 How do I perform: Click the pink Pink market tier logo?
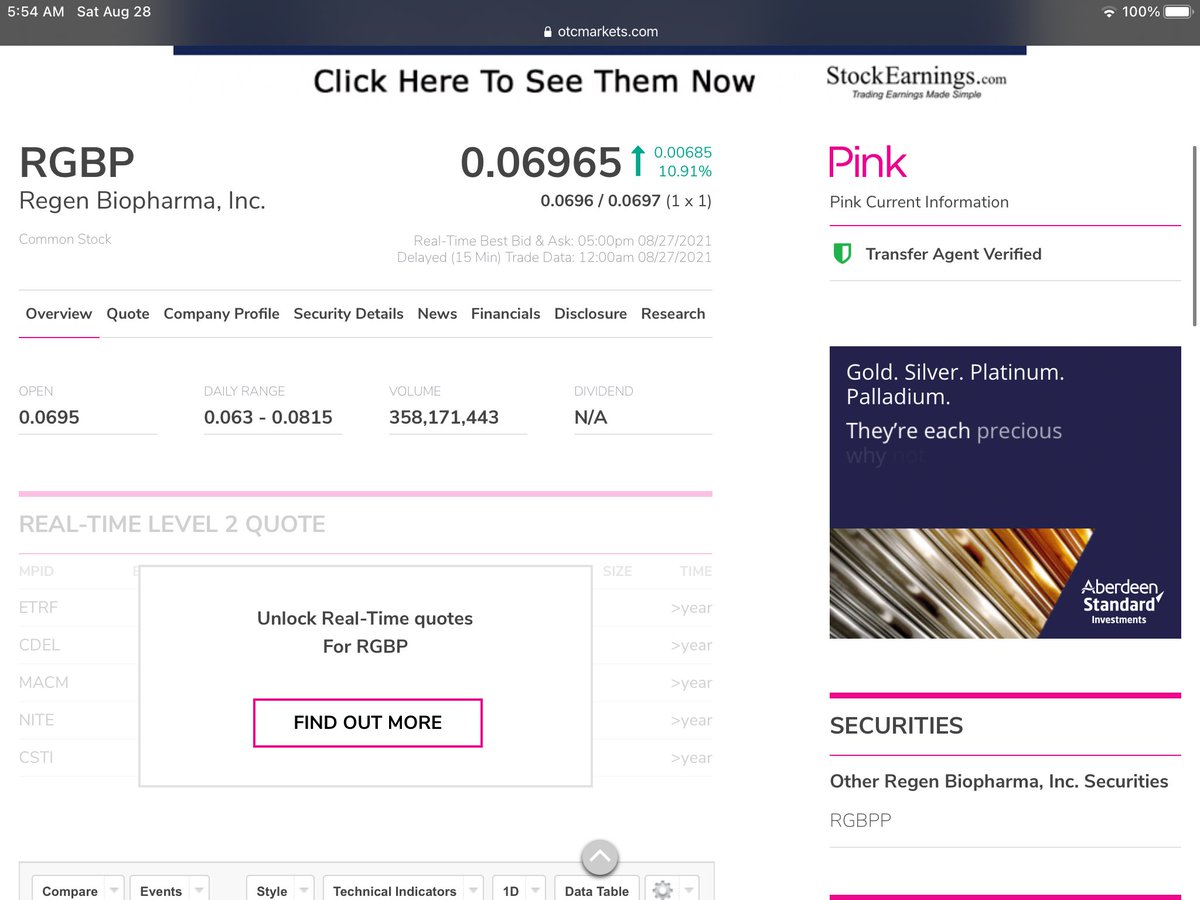(868, 162)
